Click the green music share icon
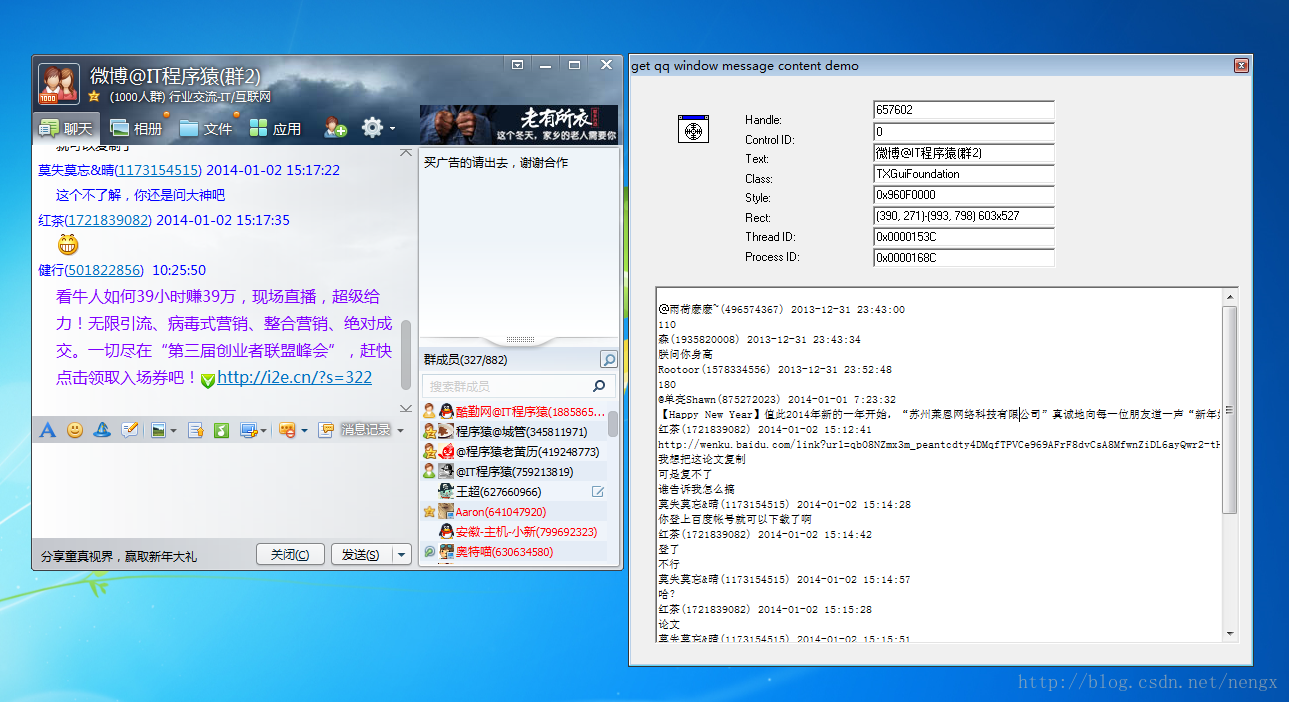1289x702 pixels. [x=221, y=430]
